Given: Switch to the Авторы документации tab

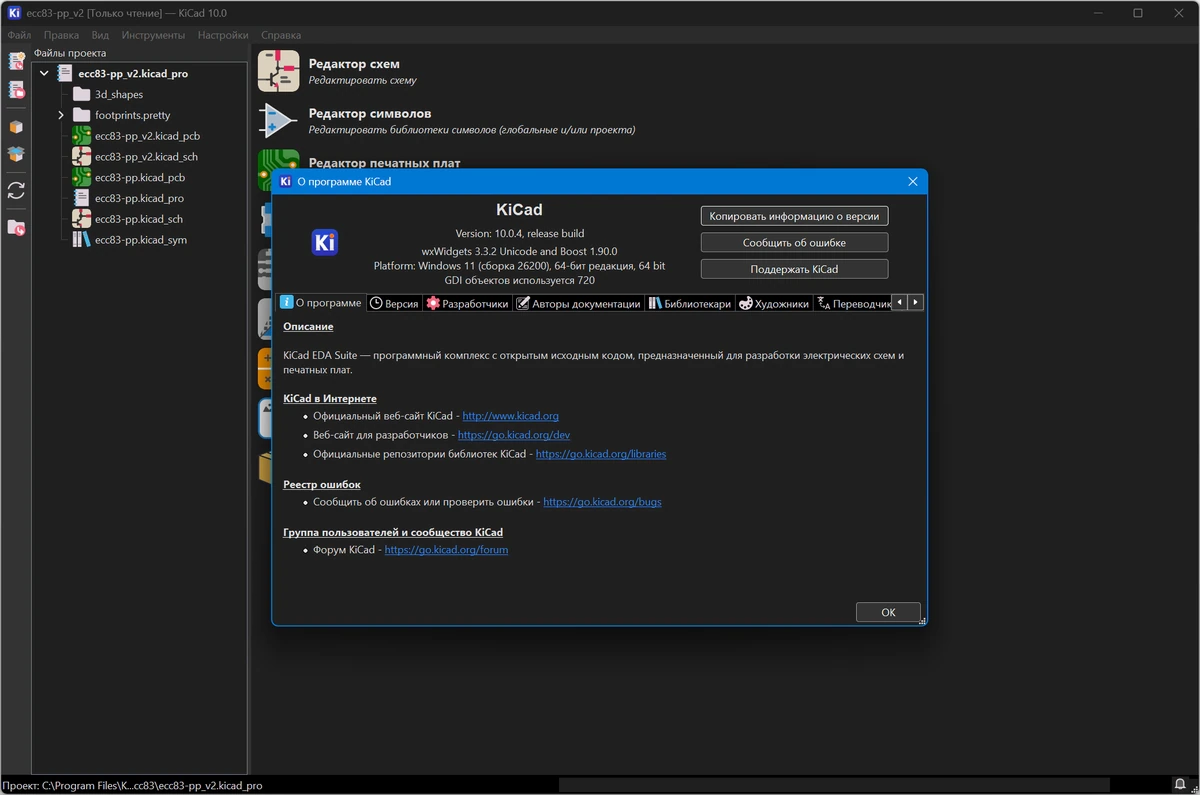Looking at the screenshot, I should tap(578, 303).
